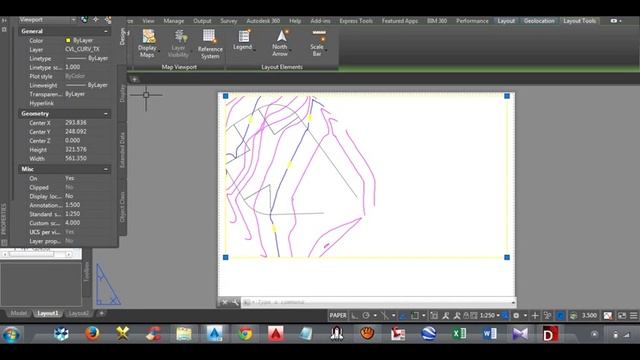The width and height of the screenshot is (640, 360).
Task: Add a new layout with plus button
Action: (101, 313)
